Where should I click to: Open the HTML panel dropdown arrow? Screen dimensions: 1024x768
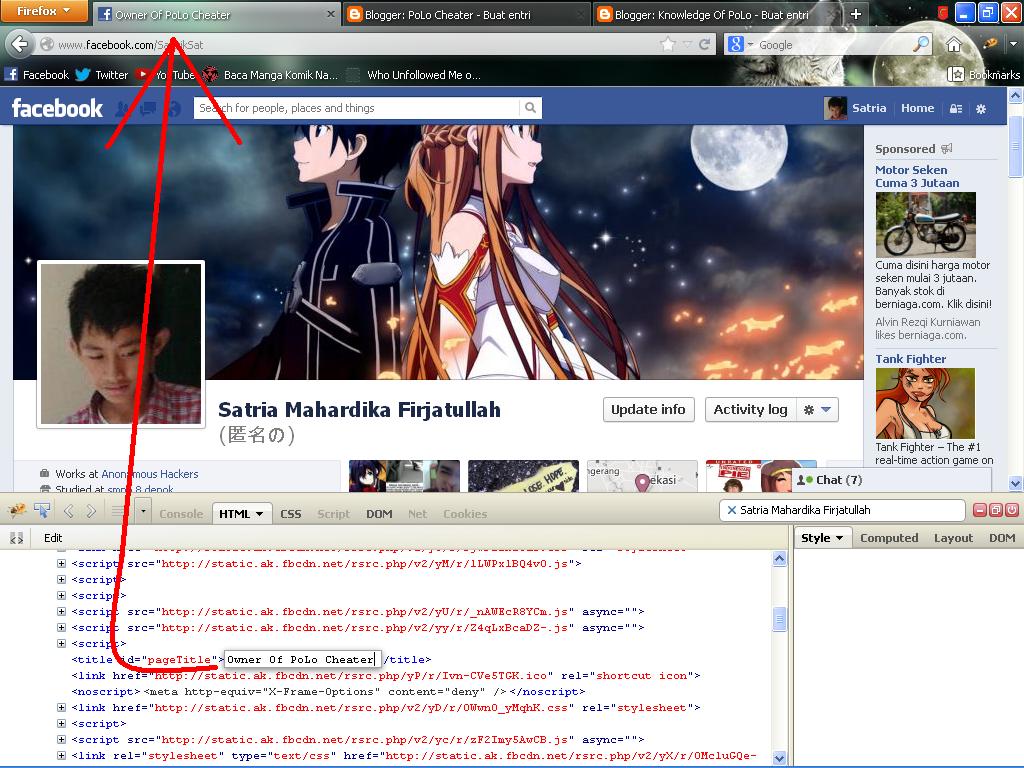tap(260, 514)
